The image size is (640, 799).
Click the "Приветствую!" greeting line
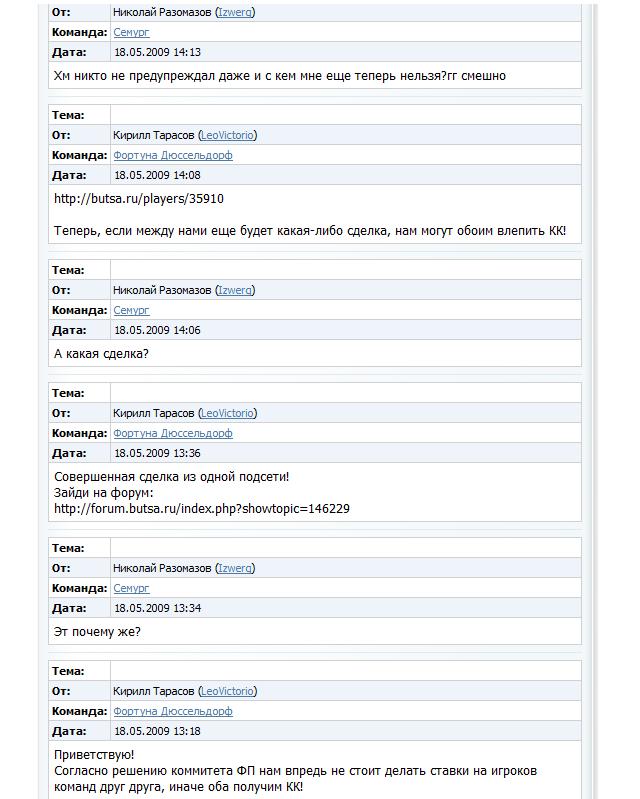point(93,754)
